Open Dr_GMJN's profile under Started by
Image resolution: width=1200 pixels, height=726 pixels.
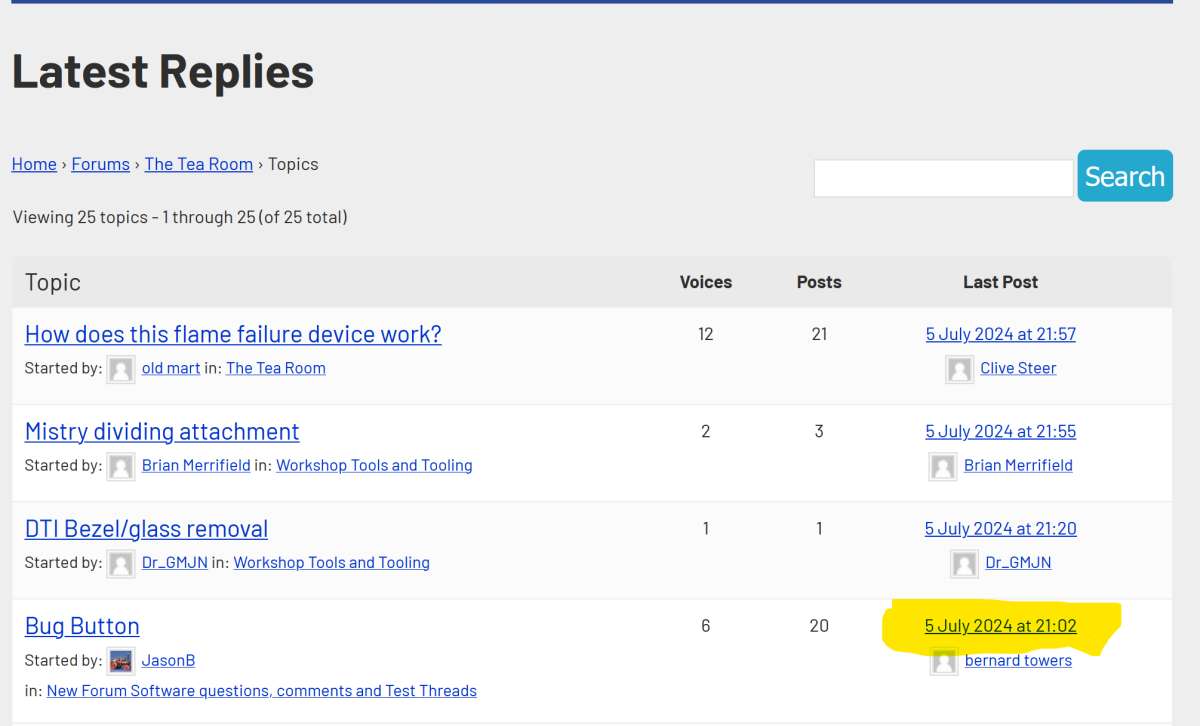(x=175, y=562)
